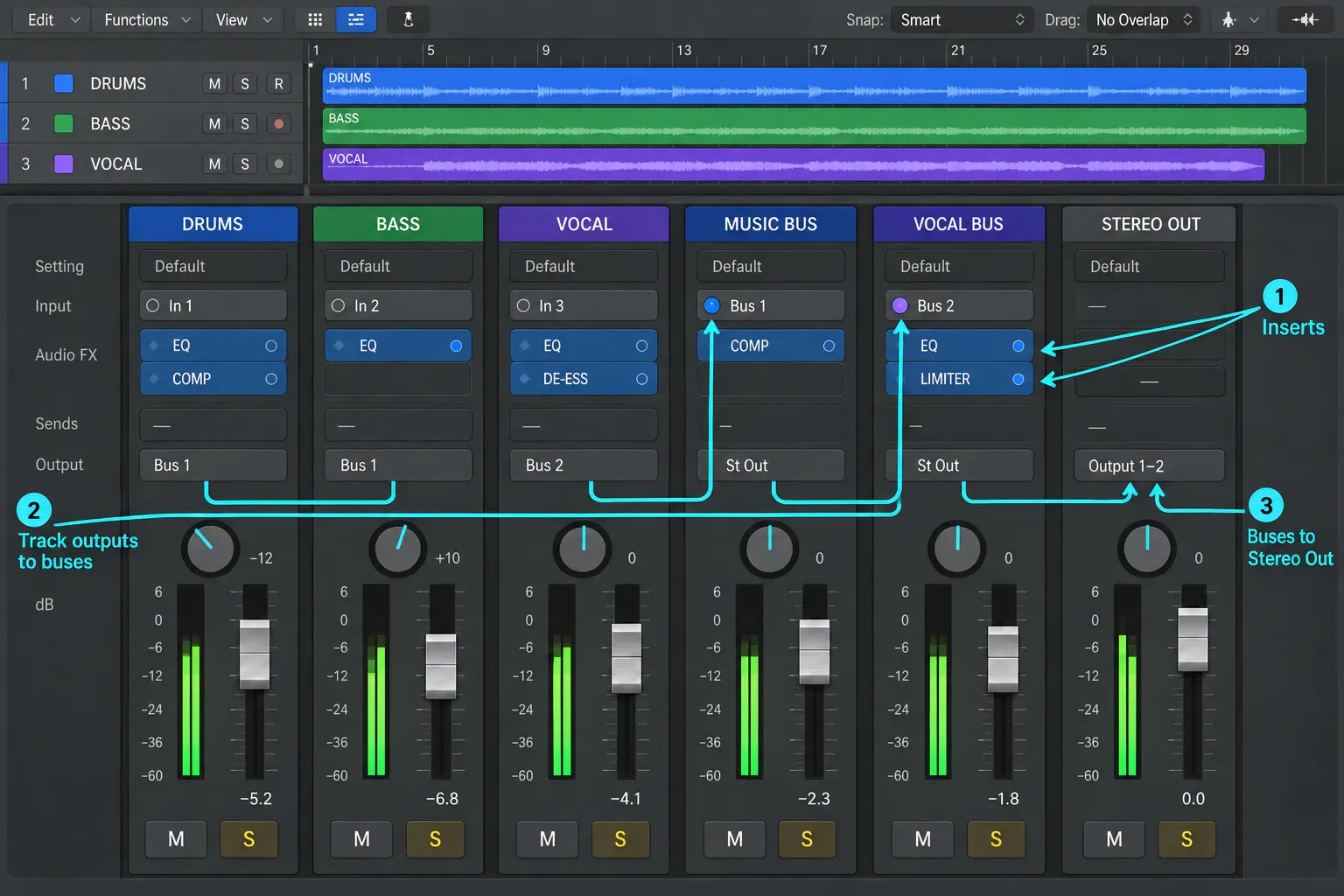Open the LIMITER plugin slot on VOCAL BUS
Viewport: 1344px width, 896px height.
[x=960, y=379]
